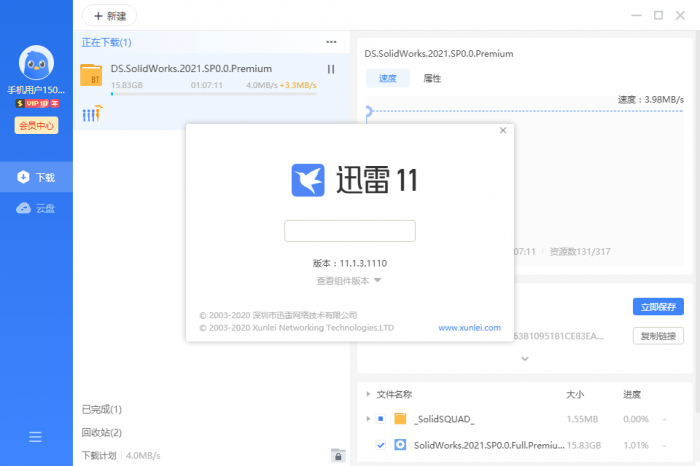700x466 pixels.
Task: Expand the task details chevron below link
Action: click(525, 358)
